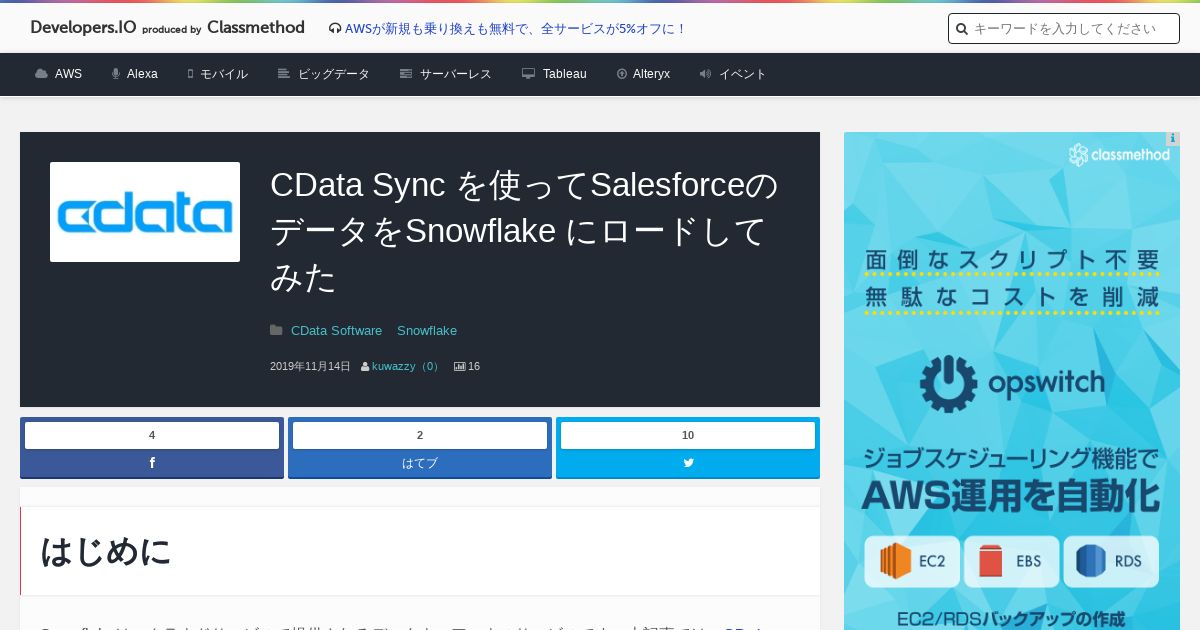Click the cloud icon next to AWS
Image resolution: width=1200 pixels, height=630 pixels.
[x=41, y=74]
